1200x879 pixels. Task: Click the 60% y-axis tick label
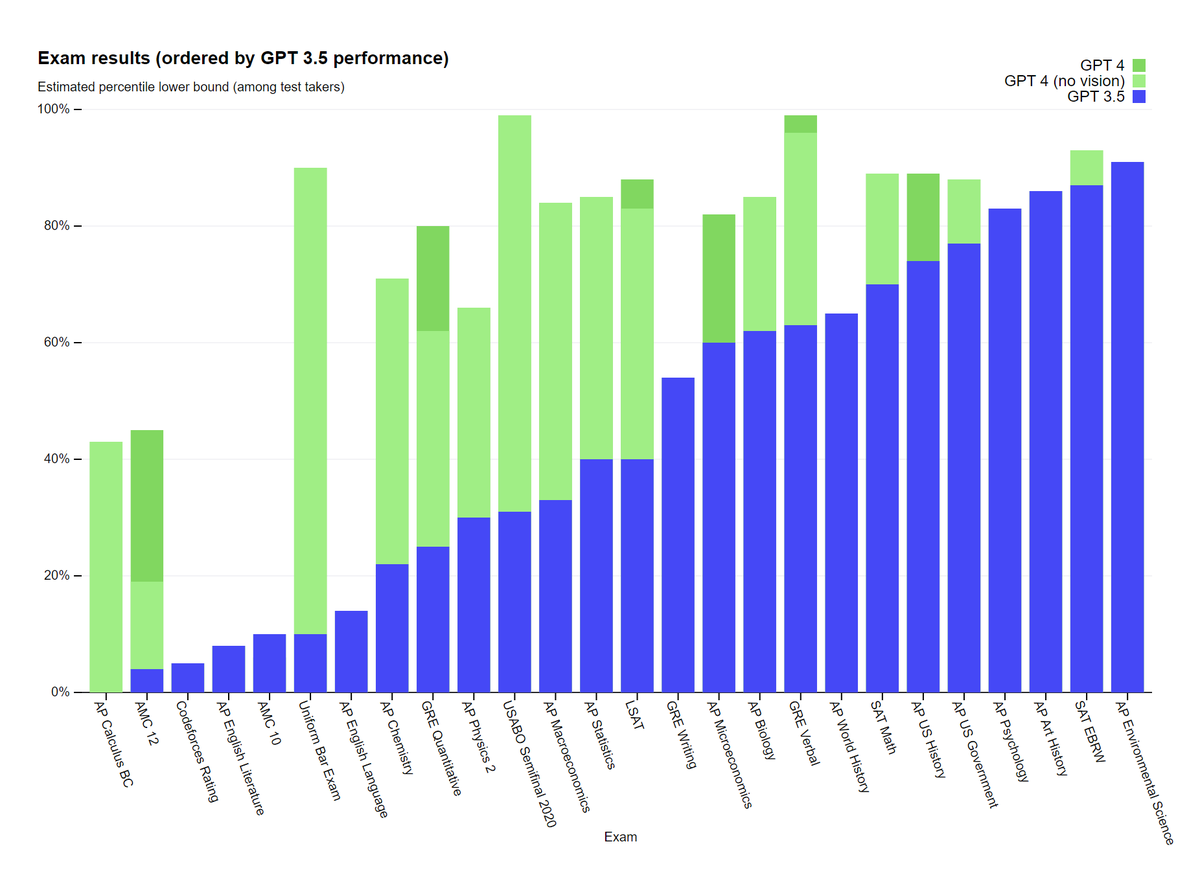(56, 343)
